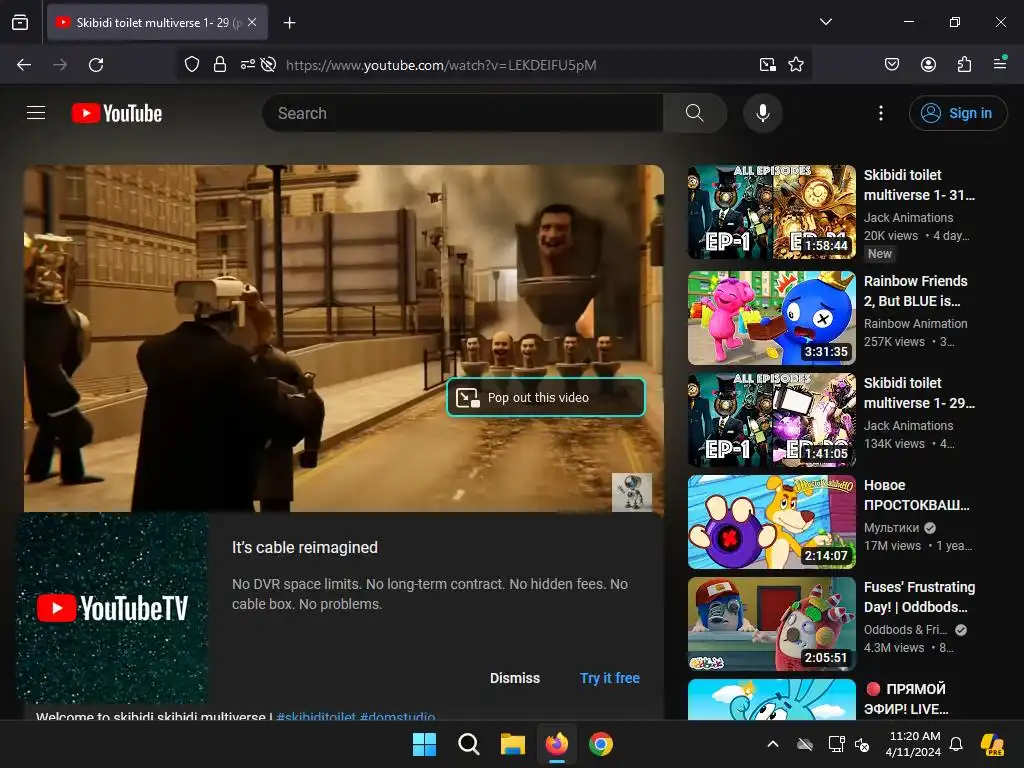Open browser extensions puzzle icon
The width and height of the screenshot is (1024, 768).
964,64
